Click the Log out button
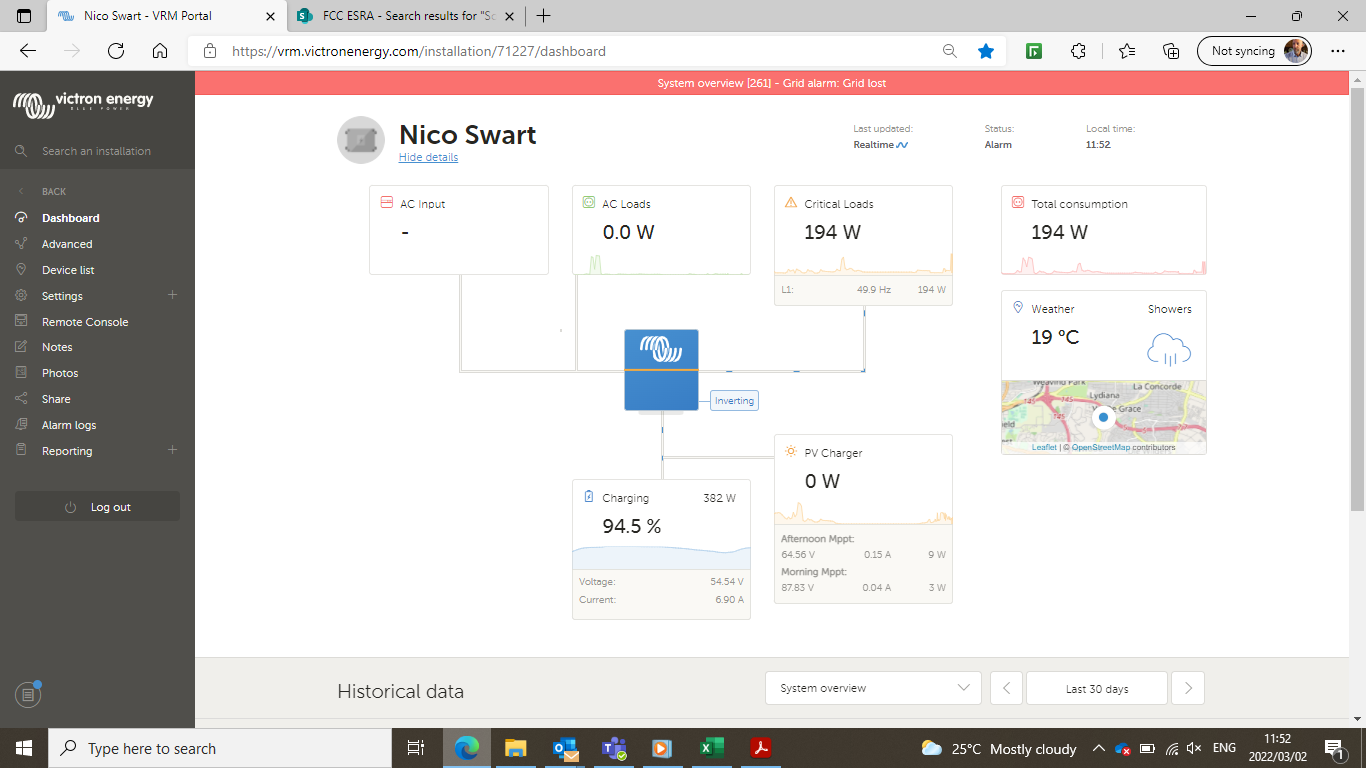The image size is (1366, 768). tap(98, 507)
